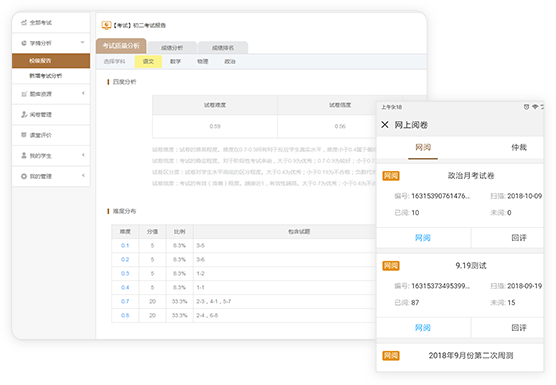Switch to the 成绩排名 tab
This screenshot has width=556, height=385.
click(223, 48)
